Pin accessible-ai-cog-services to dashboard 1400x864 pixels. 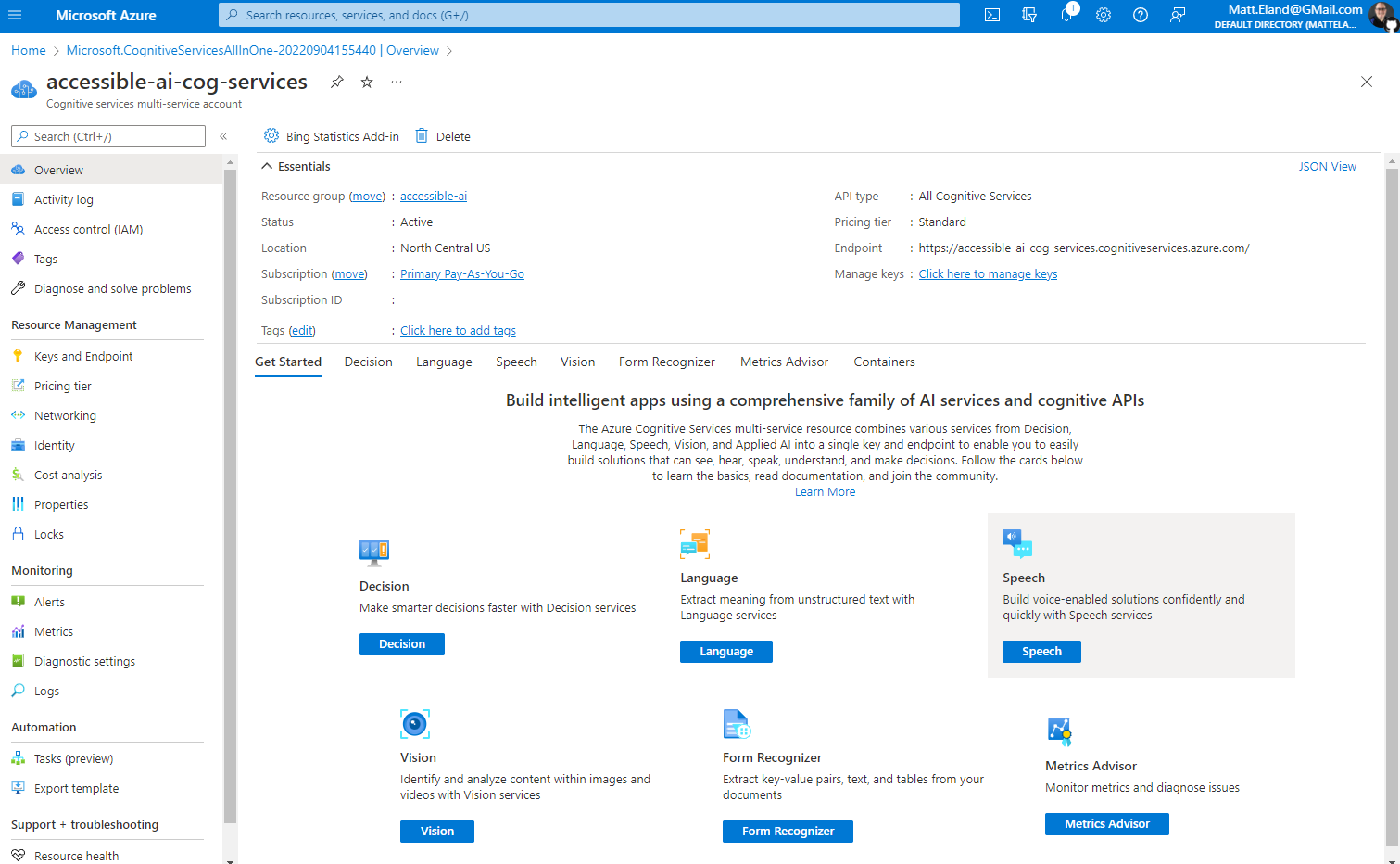(336, 82)
